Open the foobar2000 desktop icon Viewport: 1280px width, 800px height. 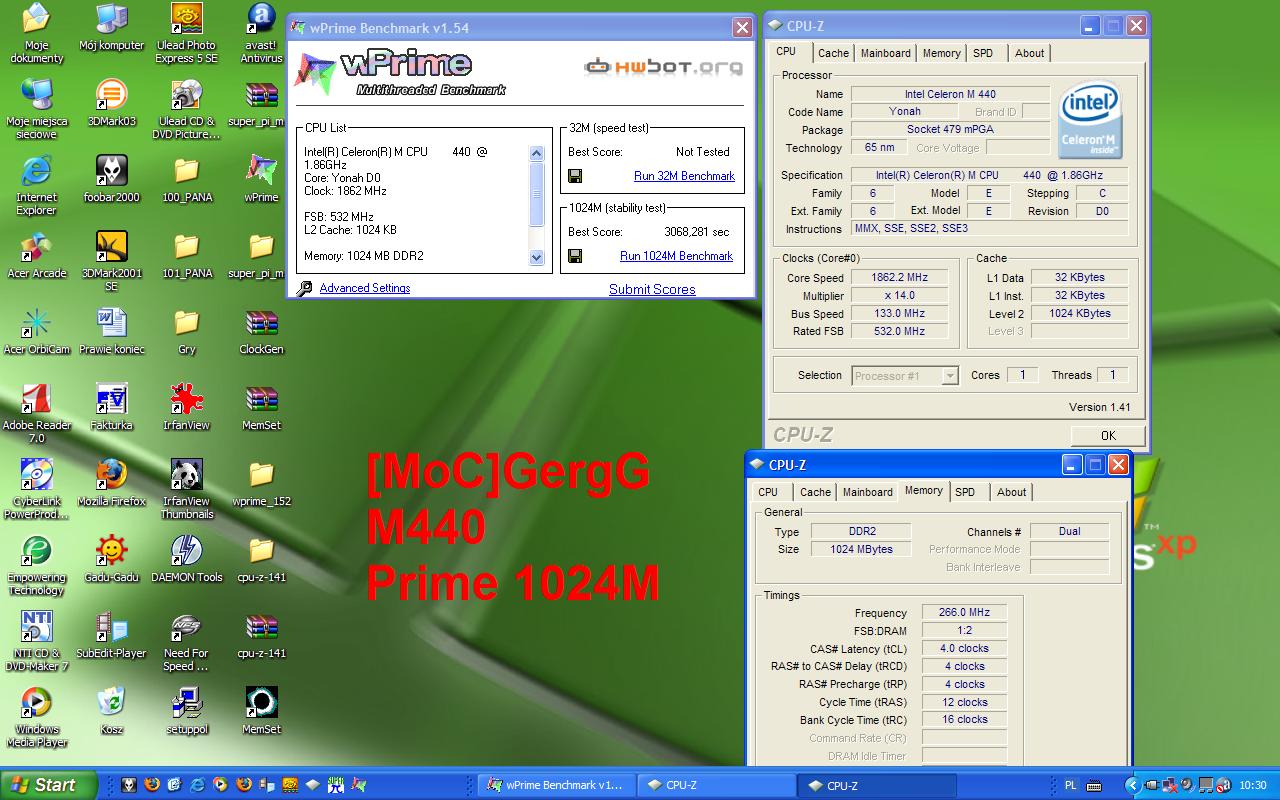(111, 180)
